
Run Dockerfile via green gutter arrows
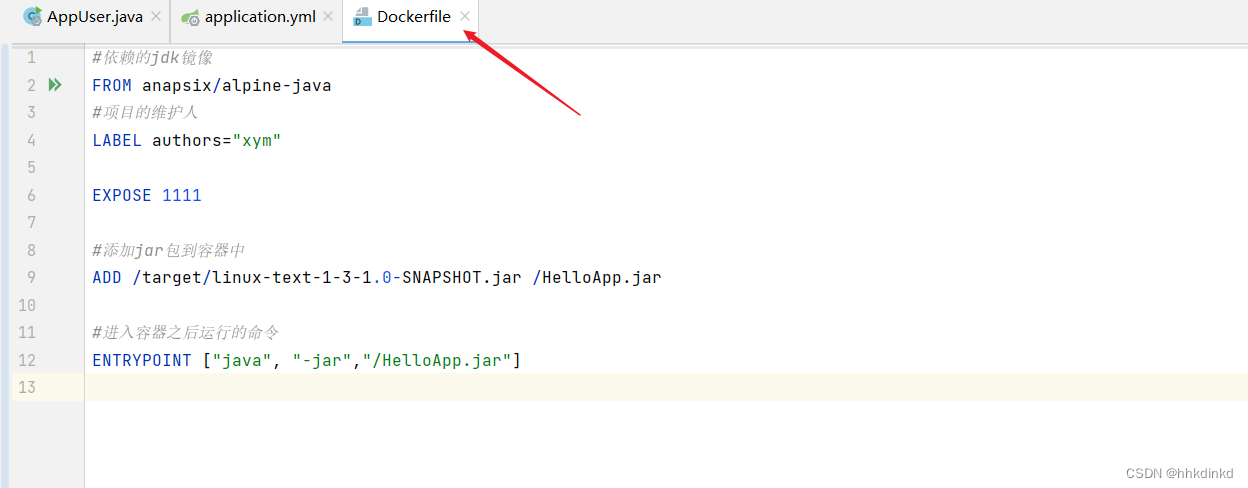pos(55,85)
